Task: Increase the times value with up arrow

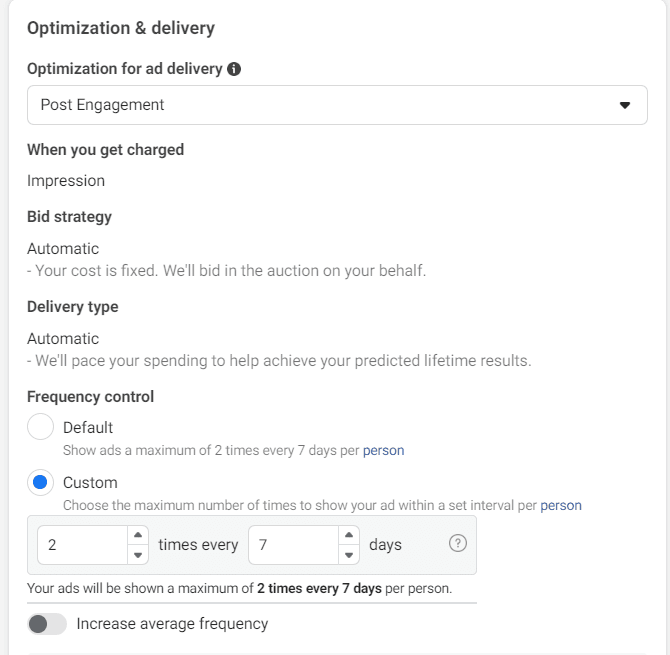Action: pyautogui.click(x=138, y=536)
